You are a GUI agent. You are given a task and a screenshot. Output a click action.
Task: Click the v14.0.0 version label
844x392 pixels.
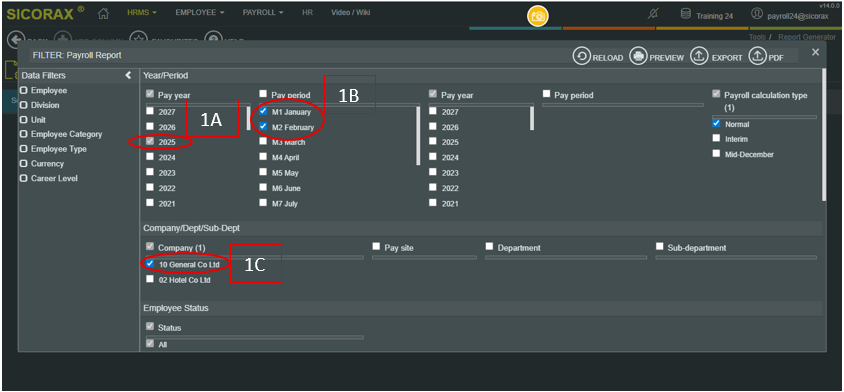830,5
